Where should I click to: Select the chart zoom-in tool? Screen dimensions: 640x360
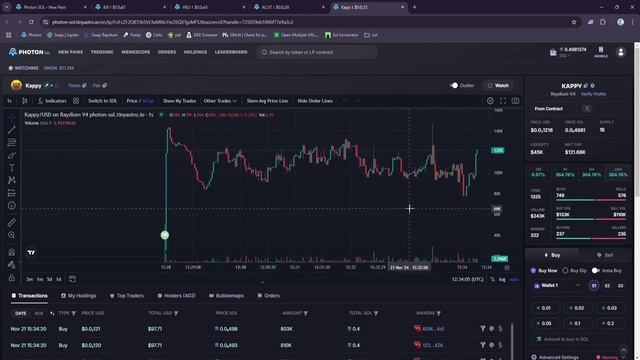[11, 235]
